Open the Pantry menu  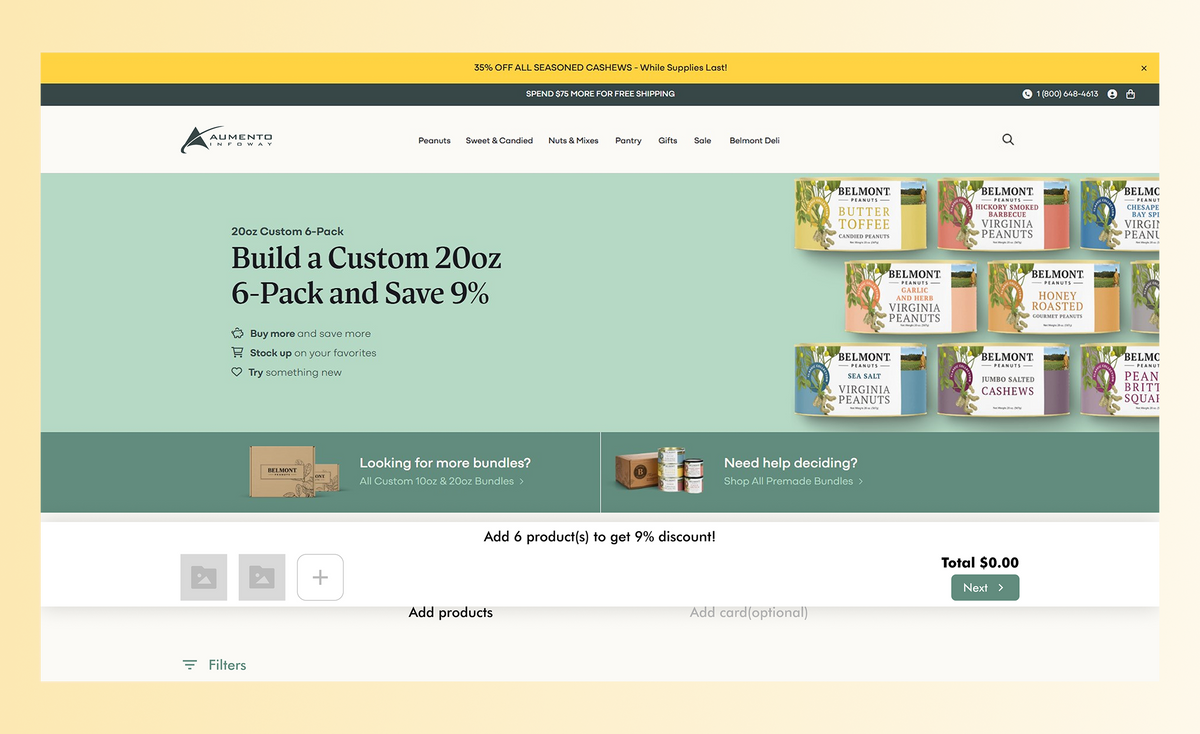pyautogui.click(x=628, y=141)
